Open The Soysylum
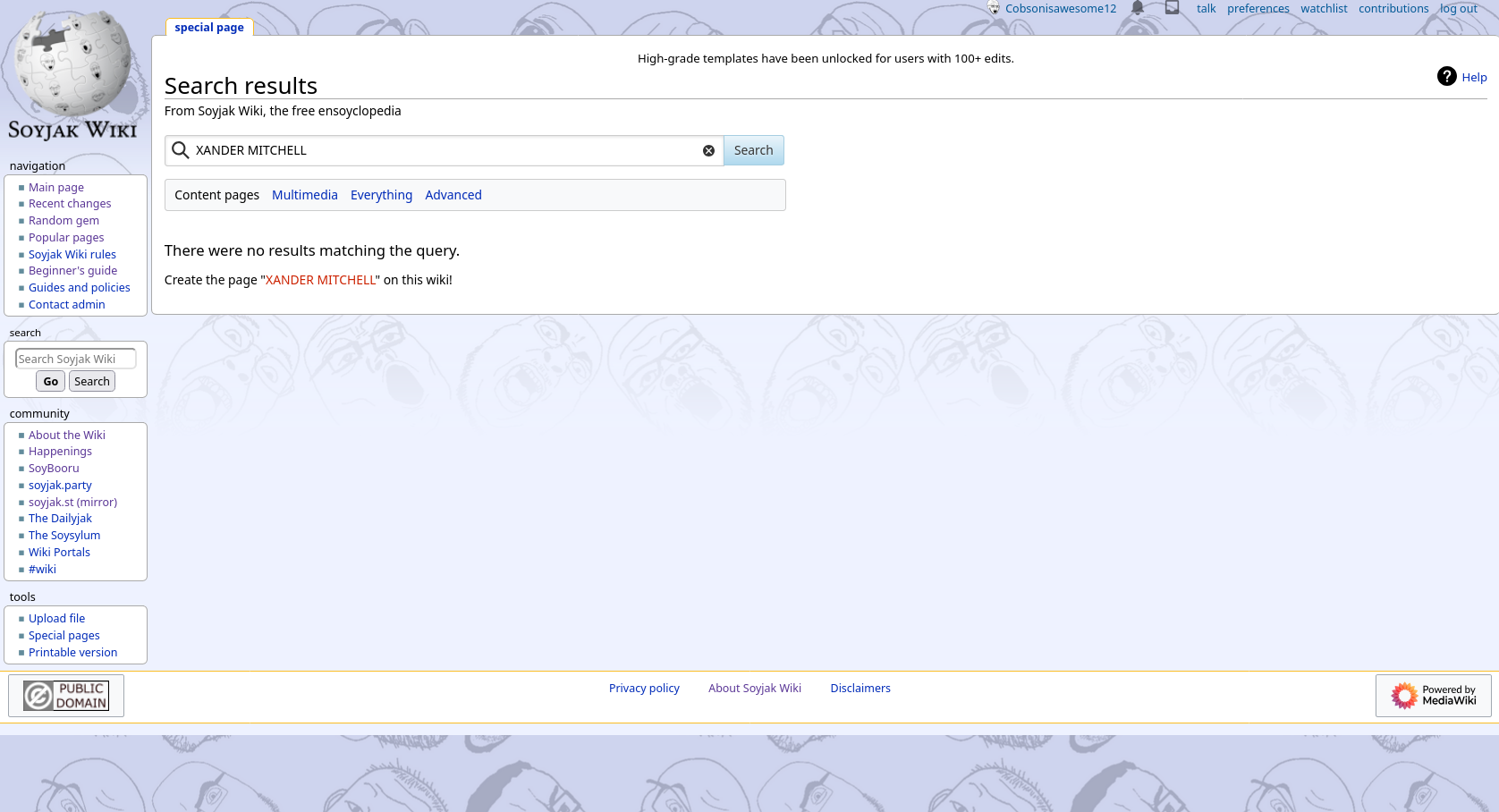 64,536
